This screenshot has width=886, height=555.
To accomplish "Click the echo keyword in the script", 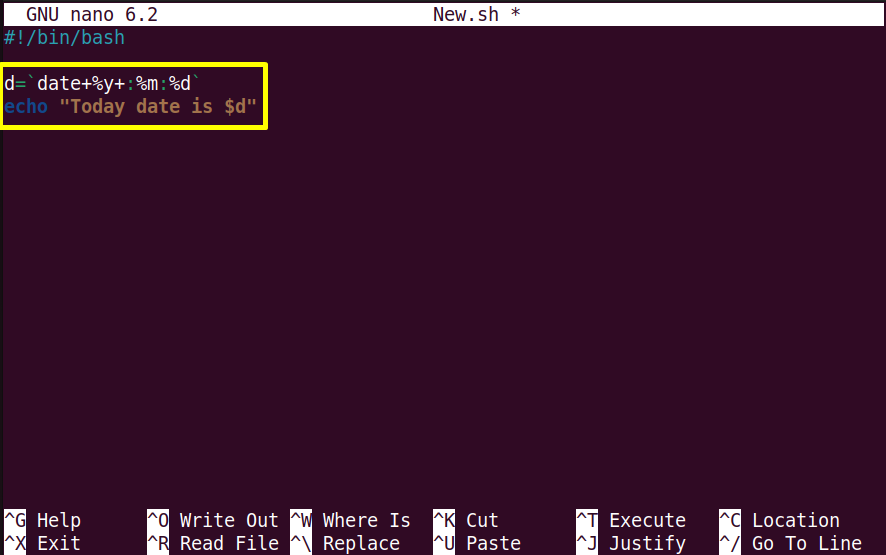I will click(26, 106).
